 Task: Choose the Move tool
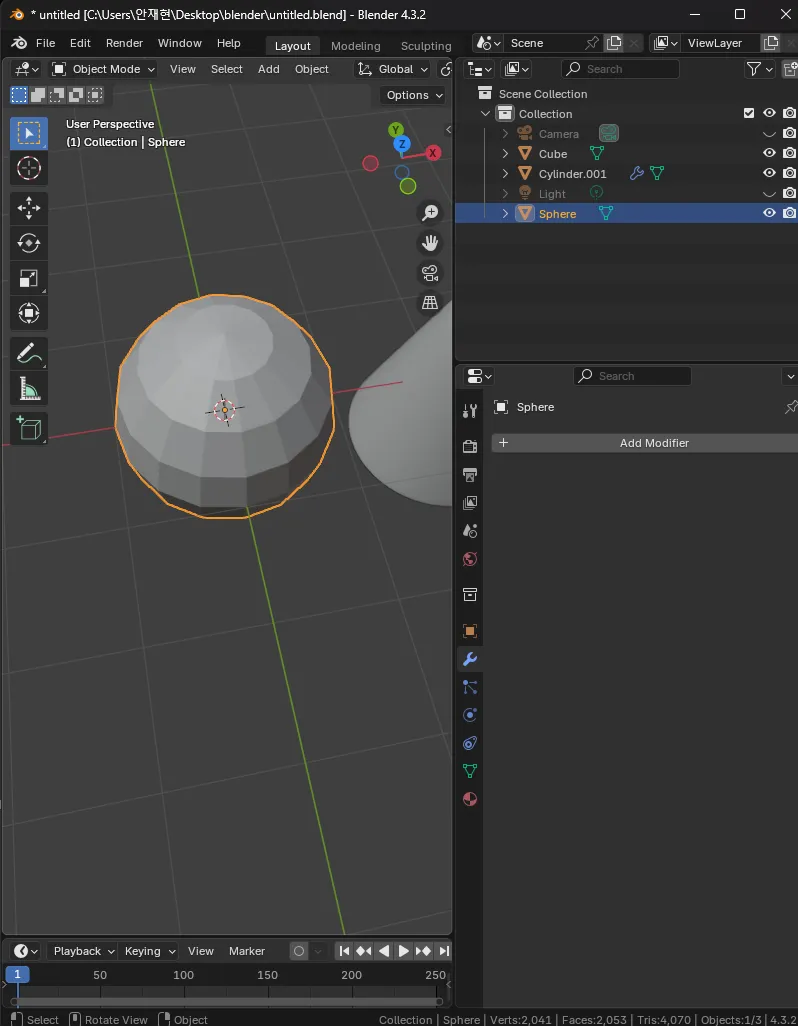pyautogui.click(x=29, y=208)
